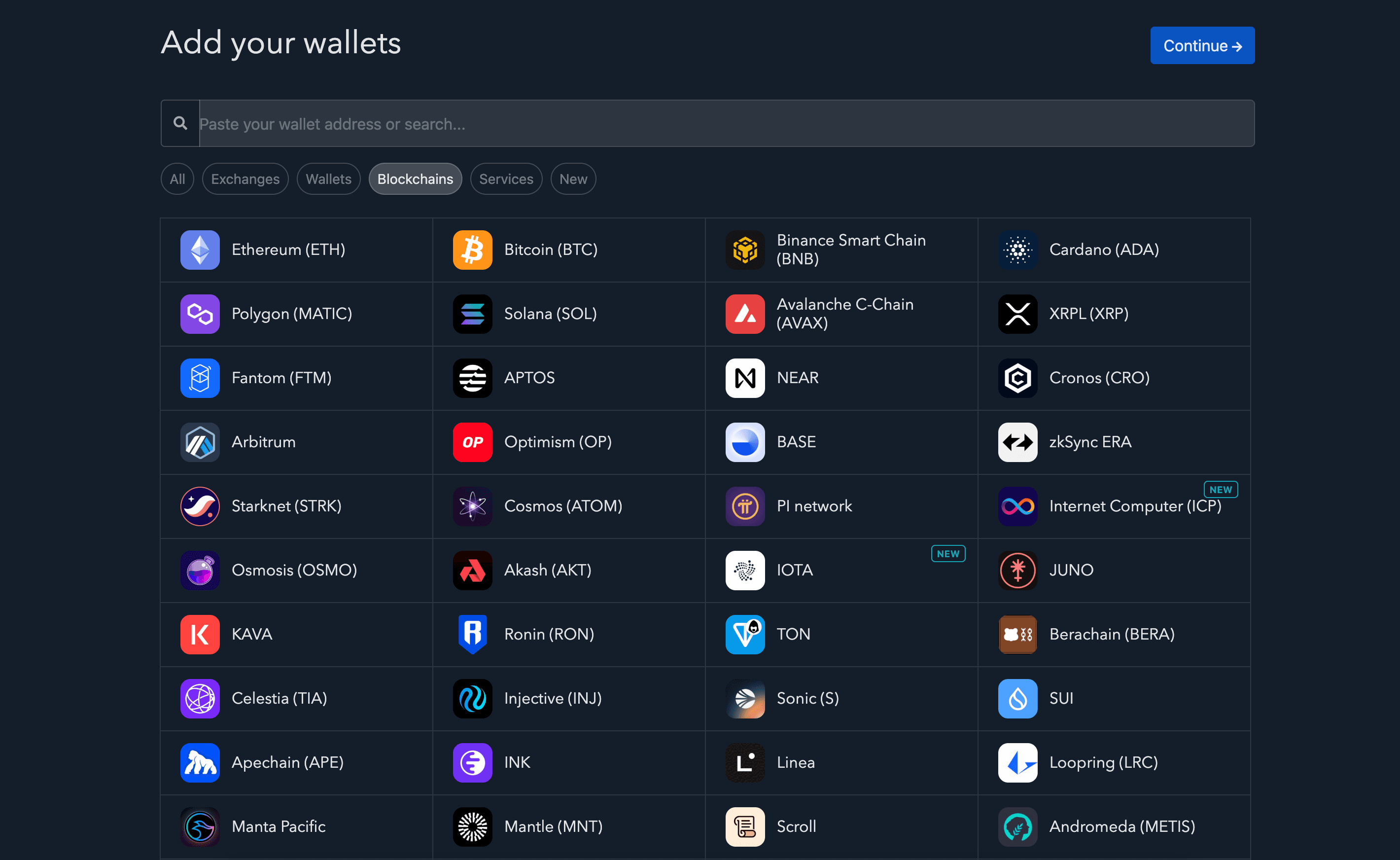1400x860 pixels.
Task: Click the red Optimism OP icon
Action: coord(472,442)
